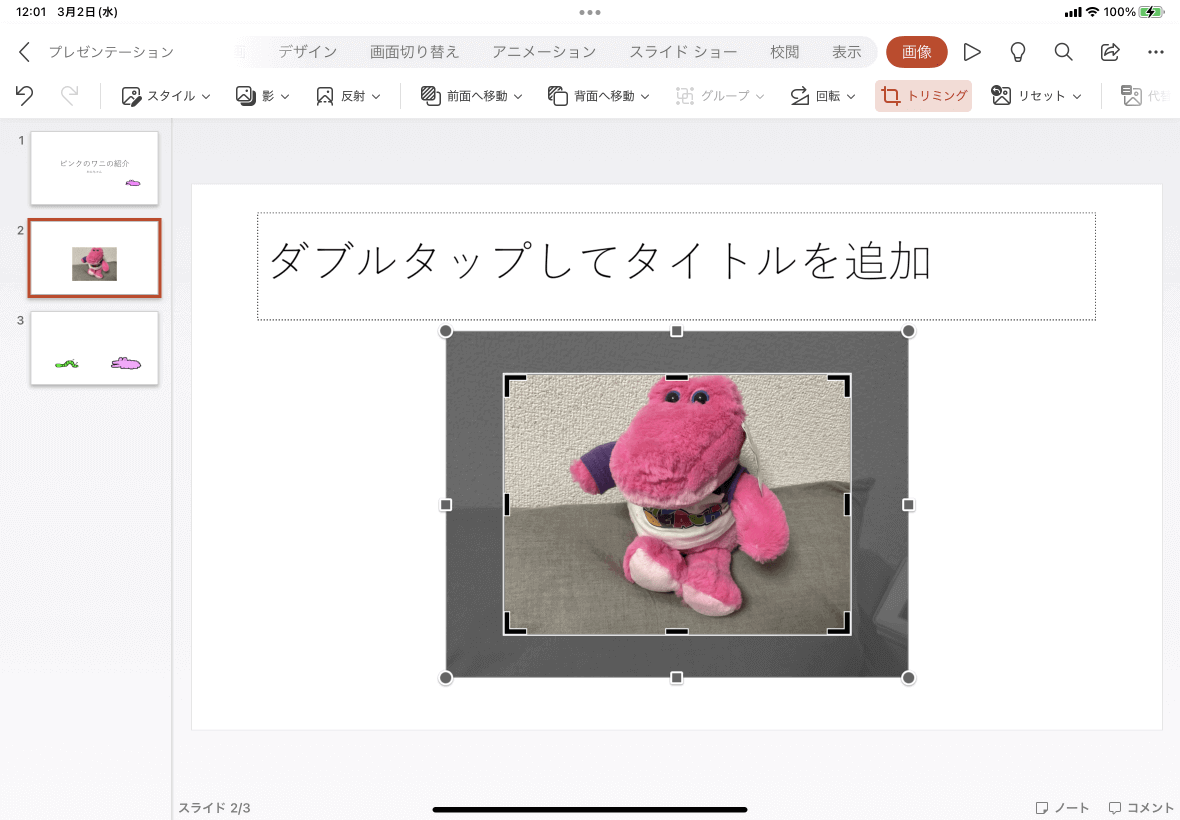Click the image's bottom-center square sizing handle

pos(677,678)
